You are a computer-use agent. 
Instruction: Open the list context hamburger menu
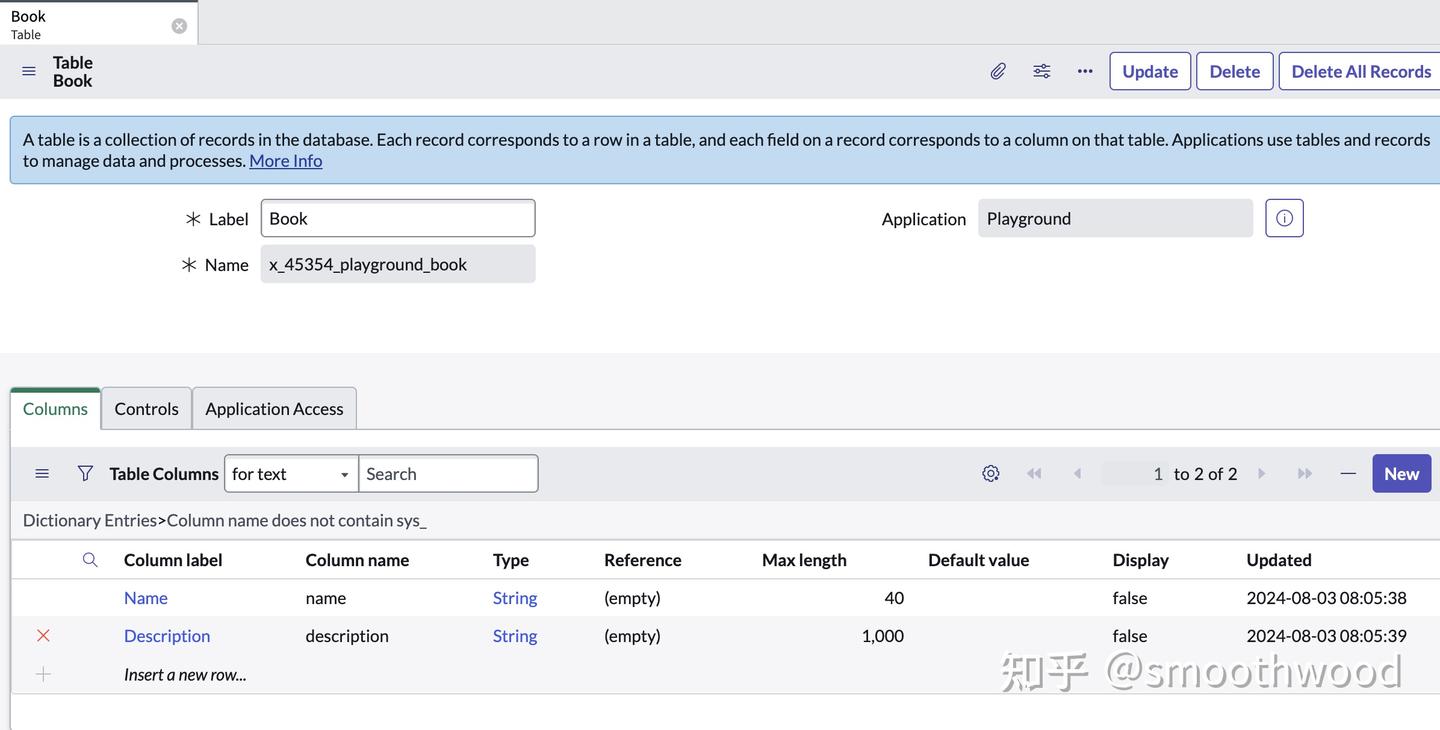41,471
